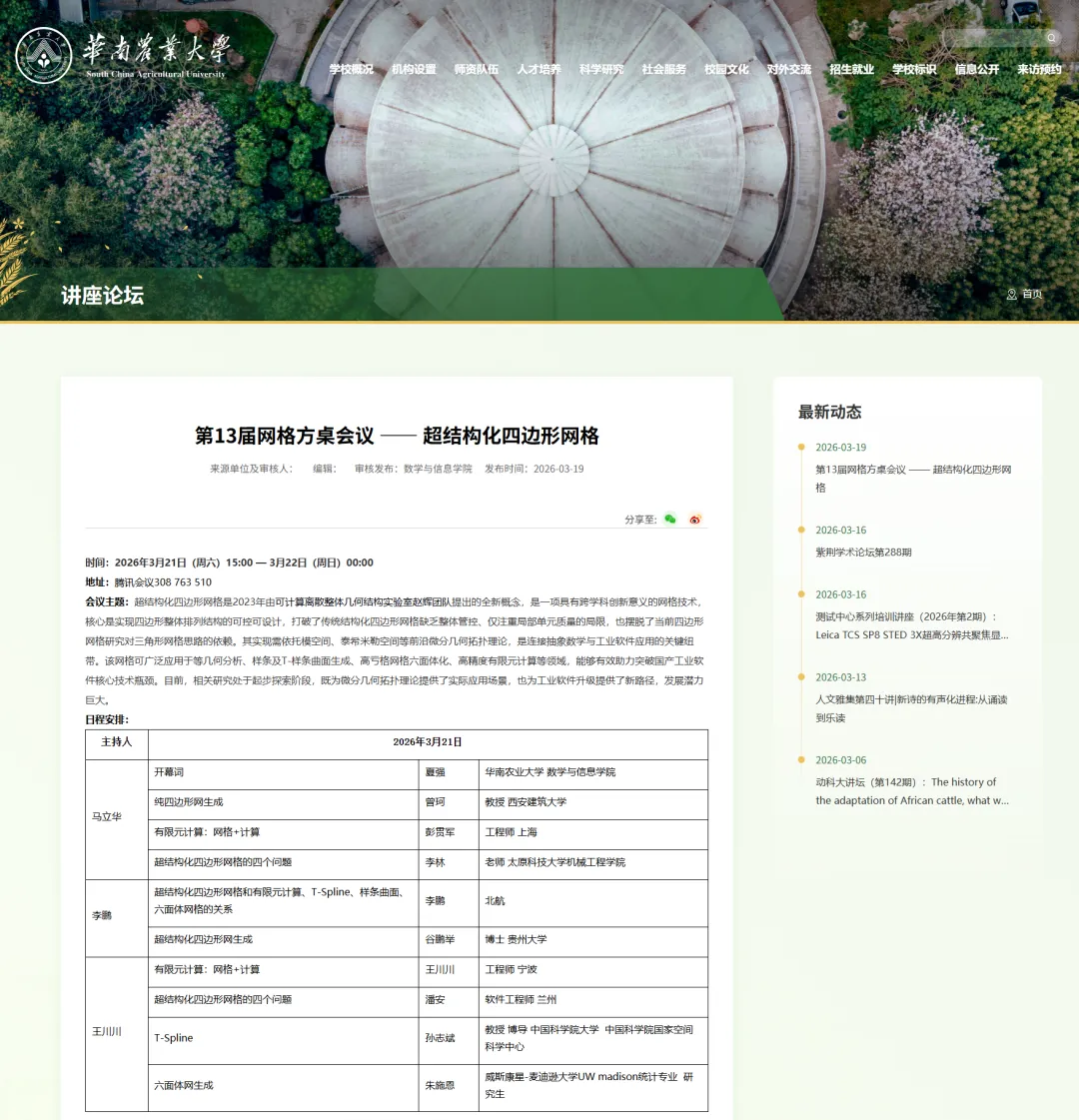1079x1120 pixels.
Task: Open the Leica TCS SP8 STED training lecture link
Action: [912, 625]
